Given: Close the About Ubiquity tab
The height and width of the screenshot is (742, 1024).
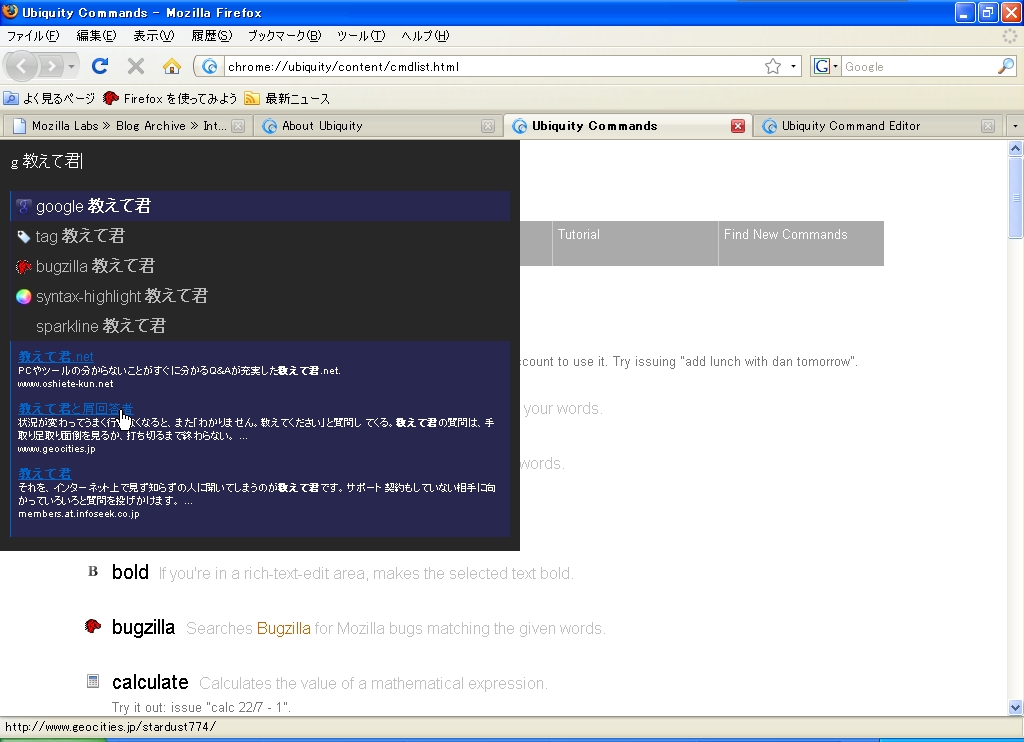Looking at the screenshot, I should [x=488, y=126].
